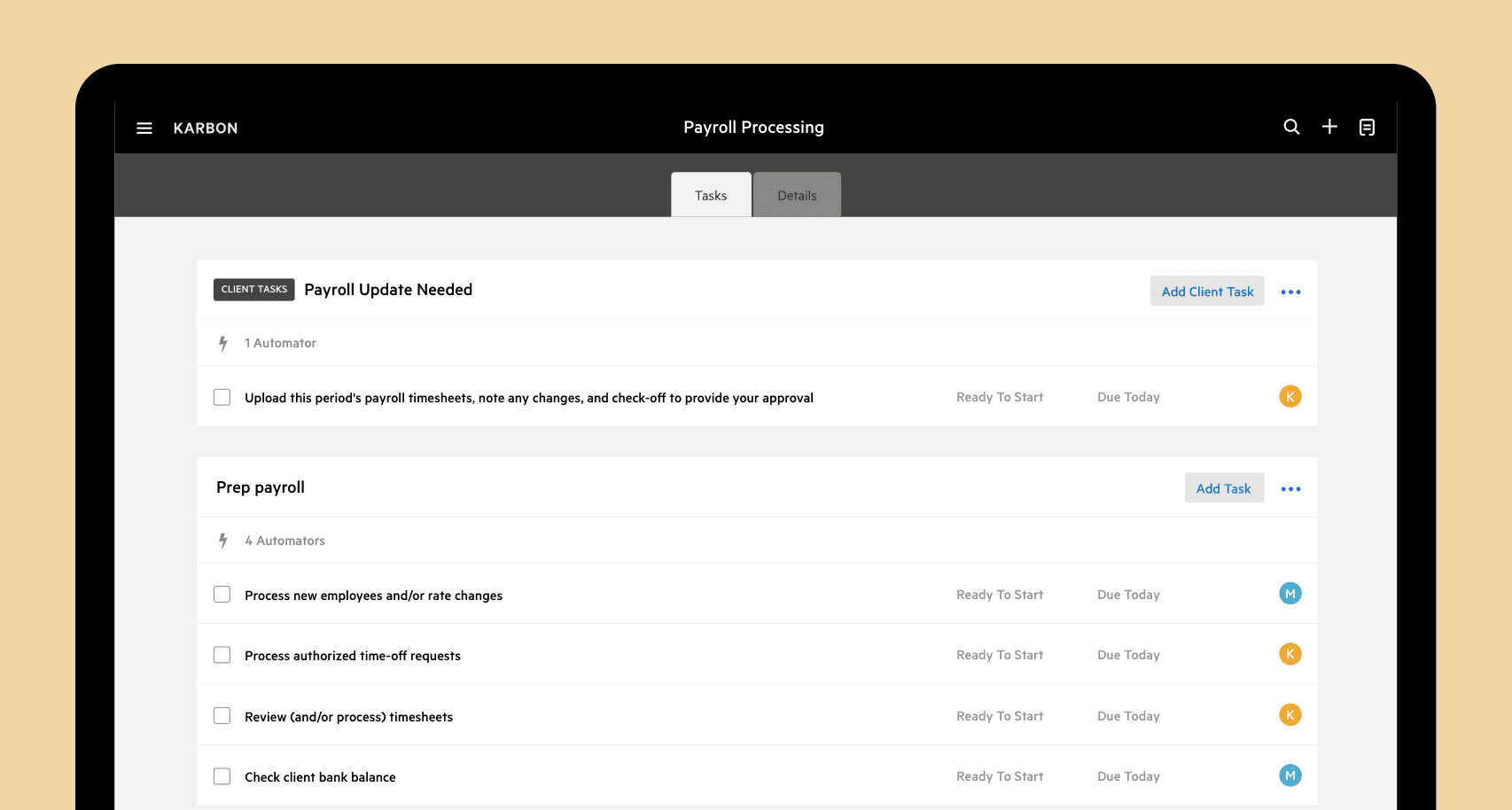
Task: Open the hamburger navigation menu
Action: 144,129
